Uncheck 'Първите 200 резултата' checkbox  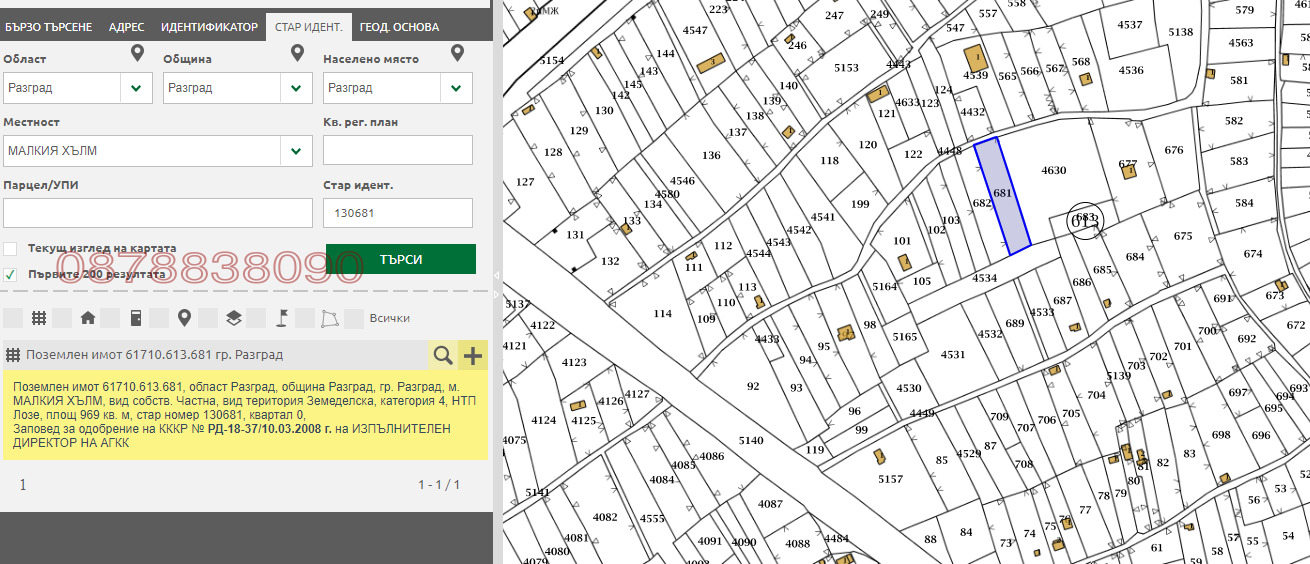pyautogui.click(x=10, y=274)
